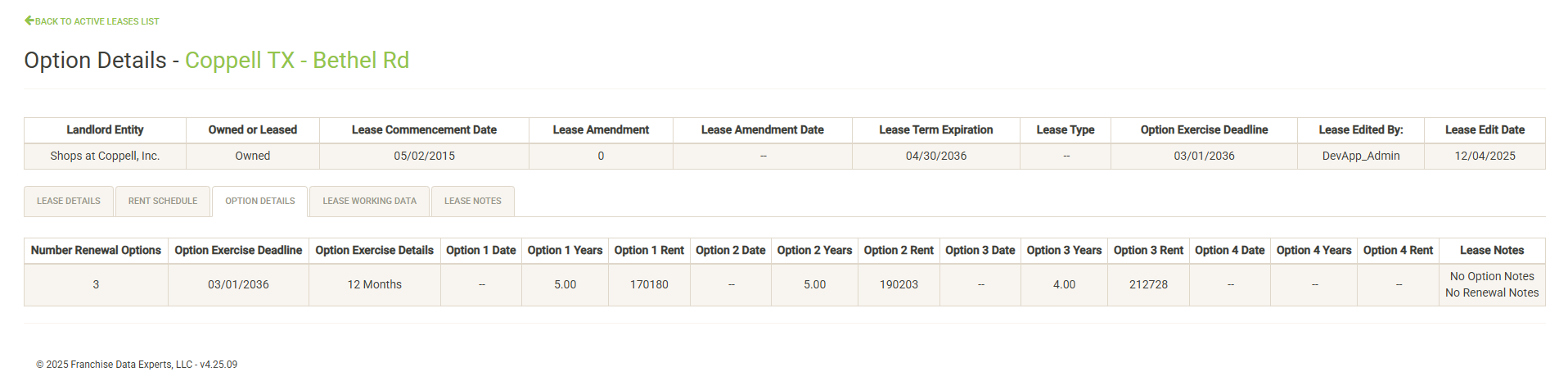Go to the Lease Working Data tab
This screenshot has height=390, width=1568.
369,202
